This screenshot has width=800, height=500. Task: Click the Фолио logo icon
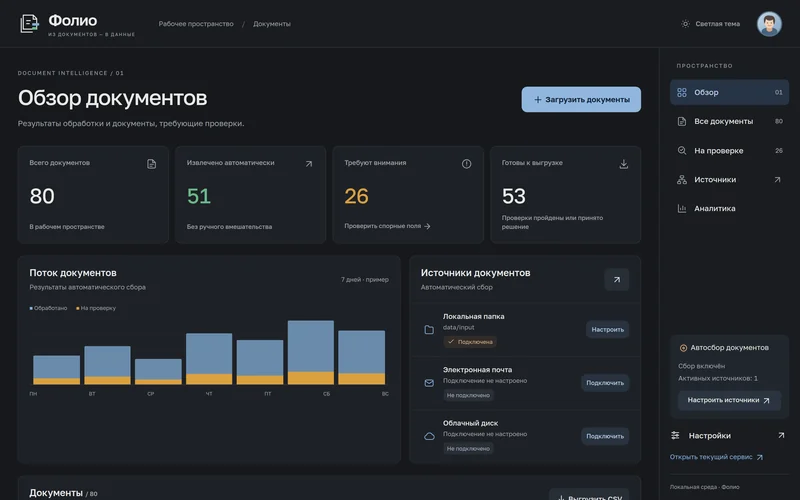pyautogui.click(x=29, y=23)
